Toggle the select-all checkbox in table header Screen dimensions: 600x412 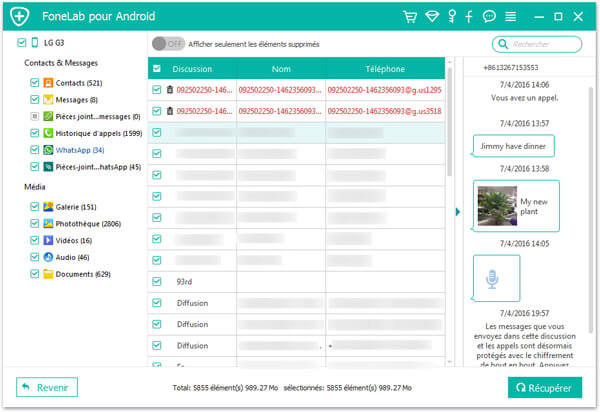pos(157,68)
